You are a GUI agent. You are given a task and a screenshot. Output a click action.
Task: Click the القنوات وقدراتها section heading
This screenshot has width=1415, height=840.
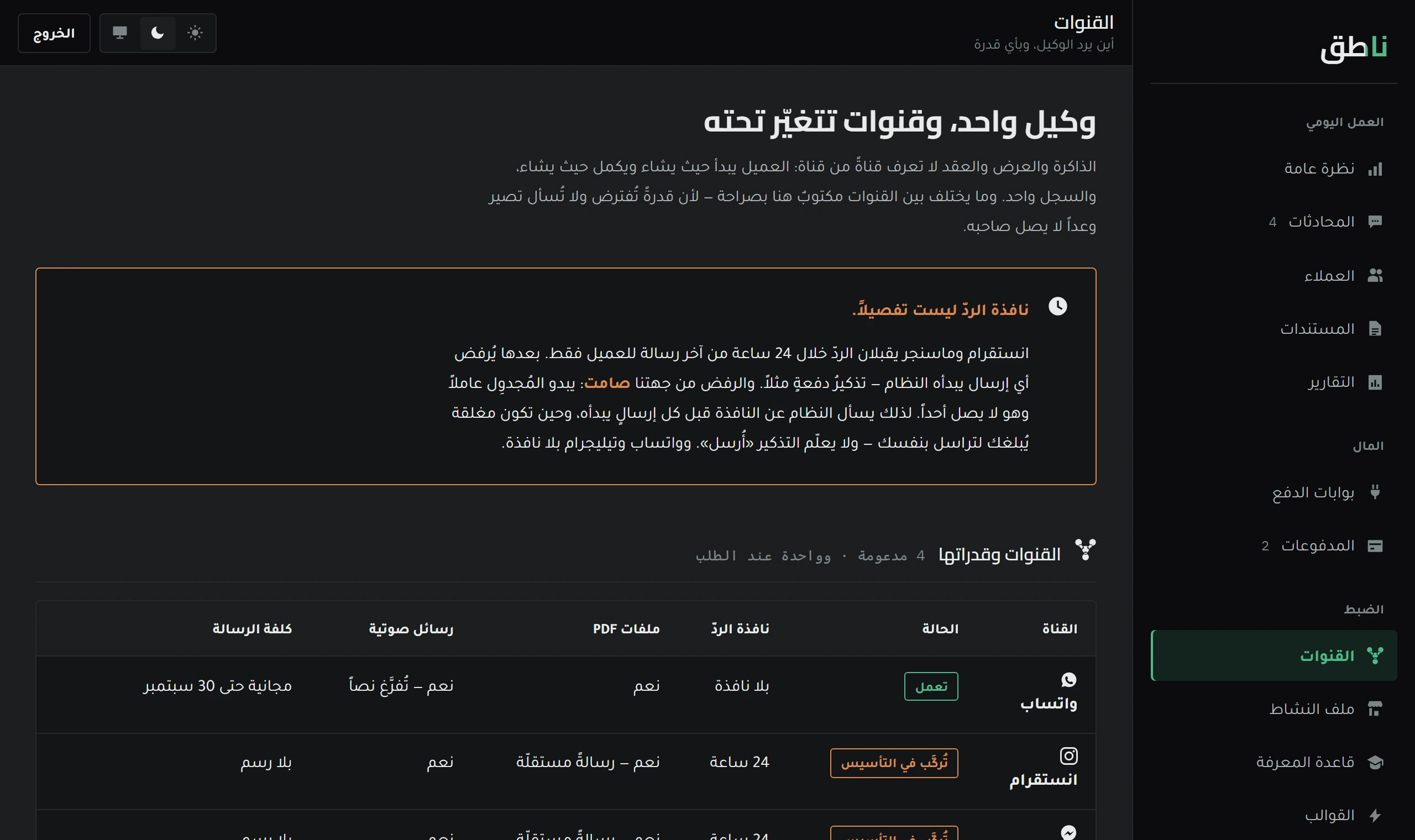(x=999, y=555)
